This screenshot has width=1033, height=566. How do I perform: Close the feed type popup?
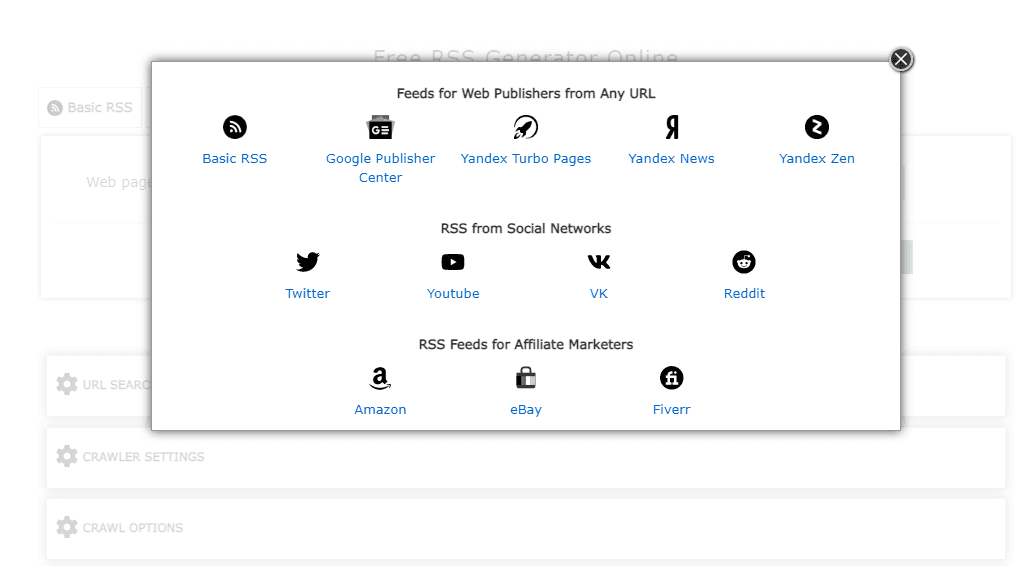tap(901, 59)
